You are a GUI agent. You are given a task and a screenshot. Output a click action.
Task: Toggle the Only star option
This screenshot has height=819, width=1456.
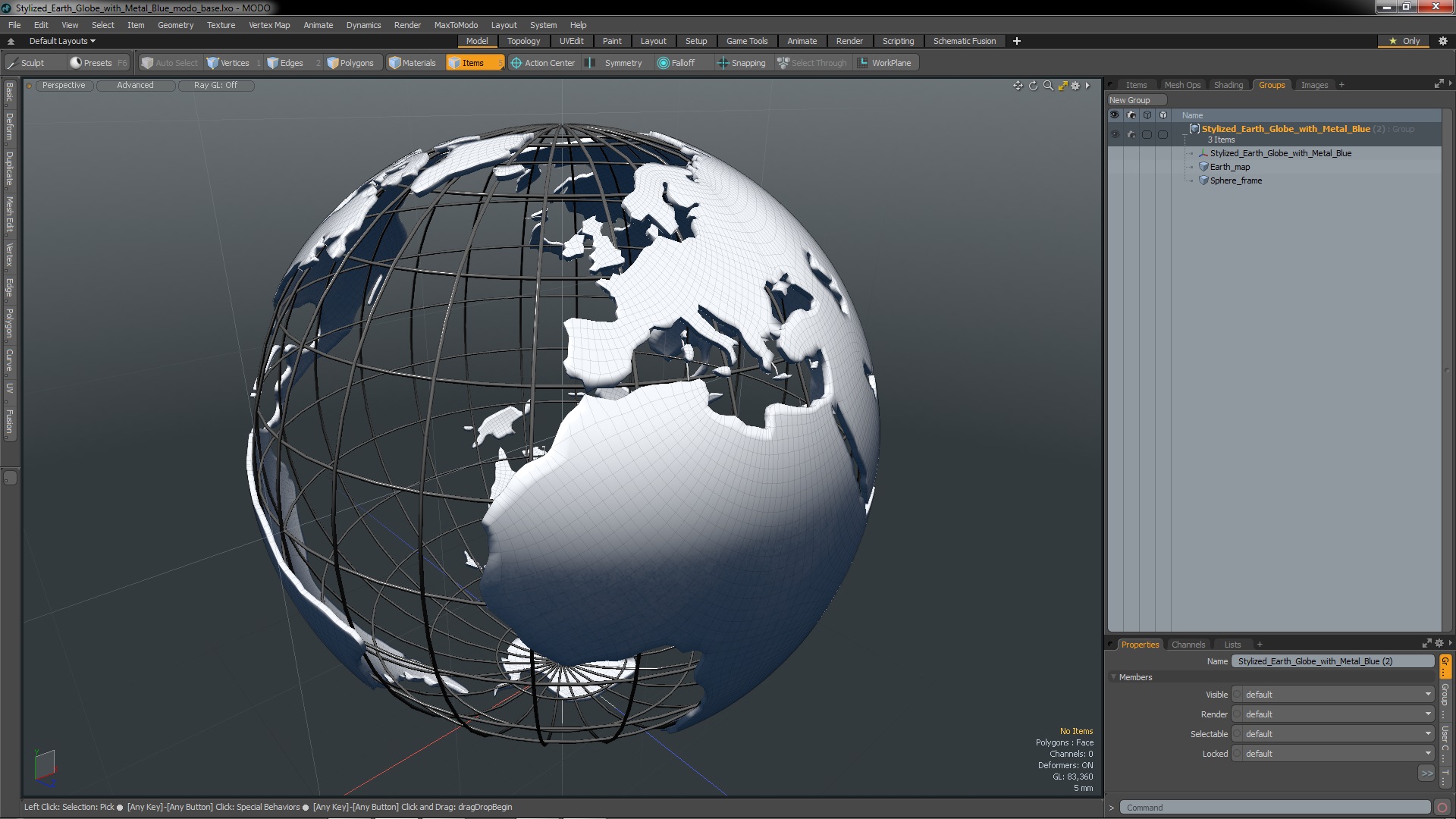[1404, 41]
